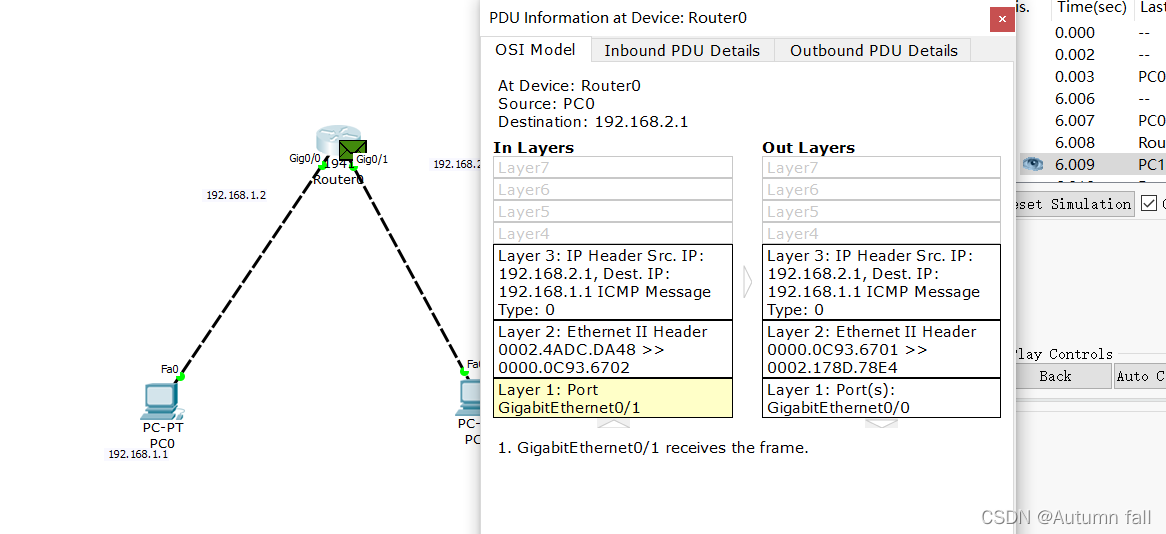Click the green PDU envelope on Router0
Screen dimensions: 1166x534
[352, 149]
